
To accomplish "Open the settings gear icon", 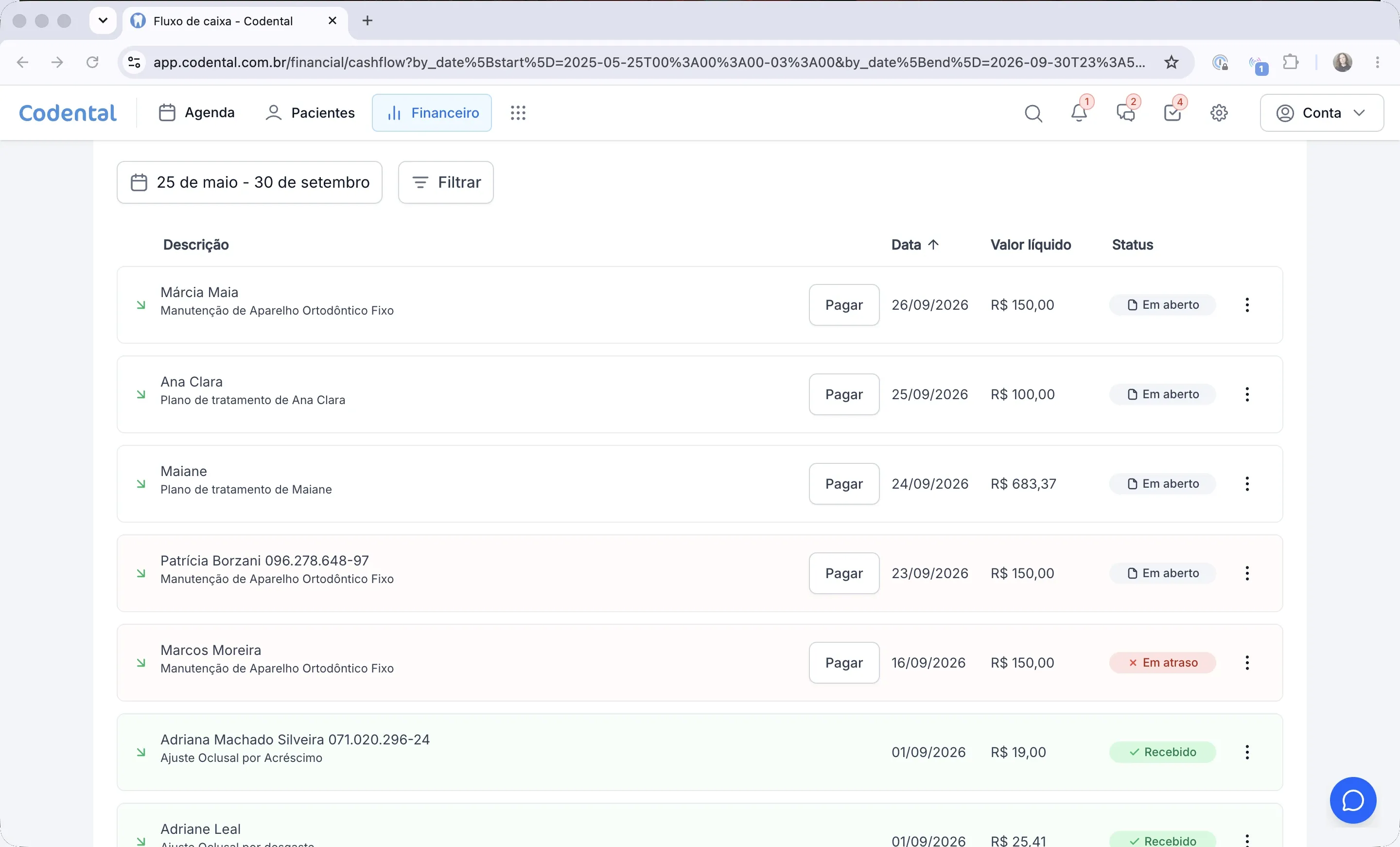I will coord(1219,113).
